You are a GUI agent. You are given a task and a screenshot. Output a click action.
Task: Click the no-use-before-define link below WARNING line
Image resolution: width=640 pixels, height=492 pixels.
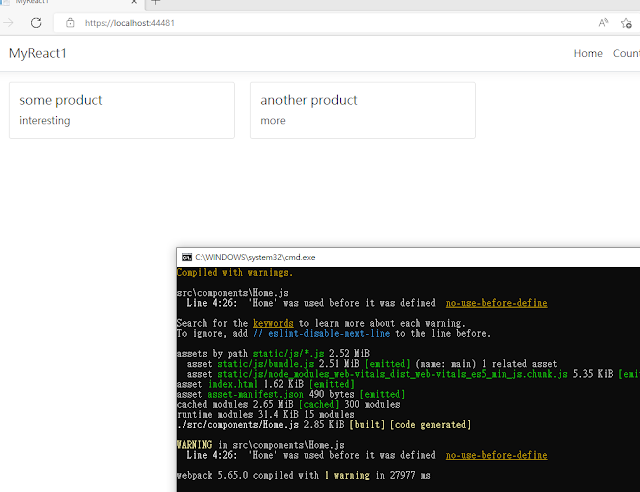[x=496, y=455]
